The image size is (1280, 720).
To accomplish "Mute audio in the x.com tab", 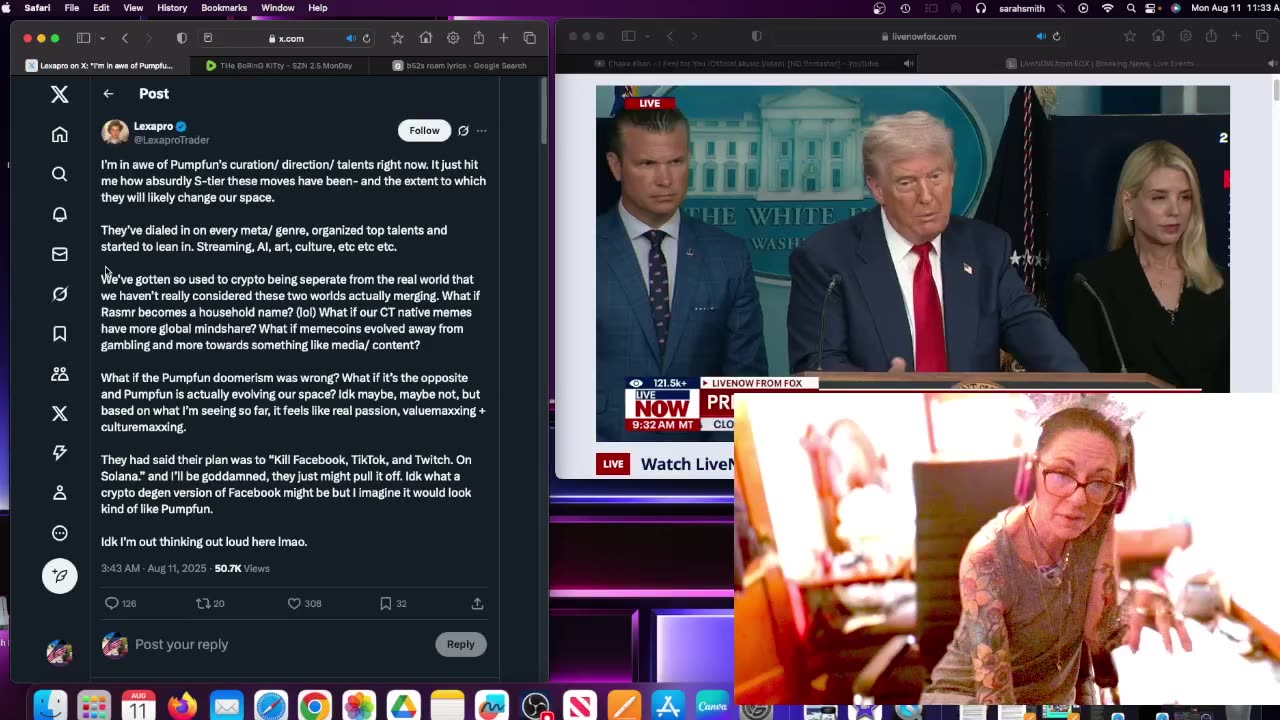I will tap(350, 38).
